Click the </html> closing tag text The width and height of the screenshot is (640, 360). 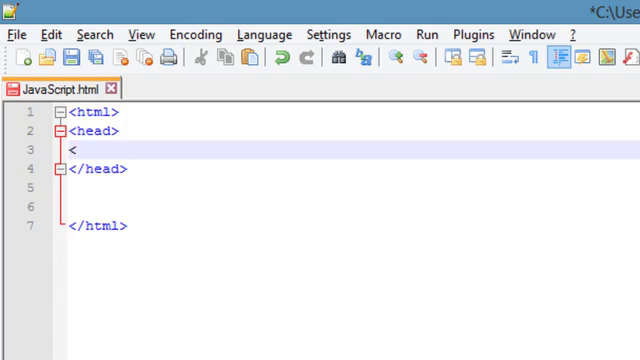point(98,226)
